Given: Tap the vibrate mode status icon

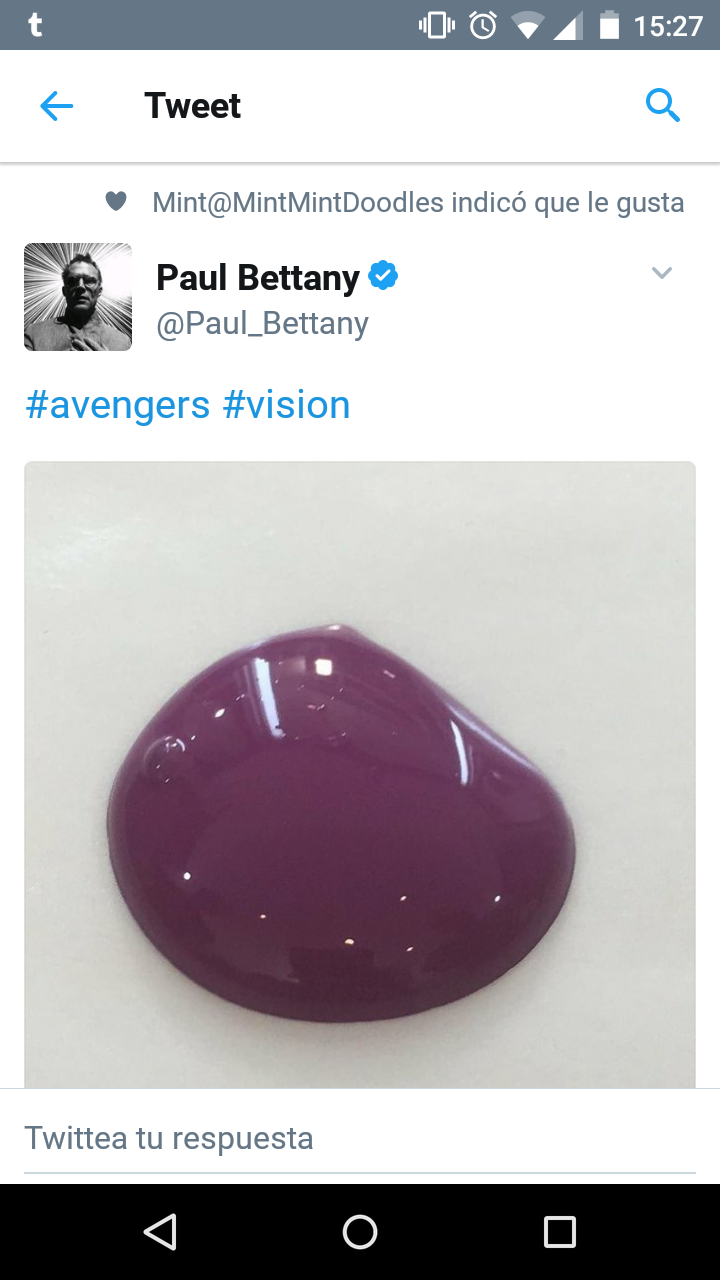Looking at the screenshot, I should [437, 25].
